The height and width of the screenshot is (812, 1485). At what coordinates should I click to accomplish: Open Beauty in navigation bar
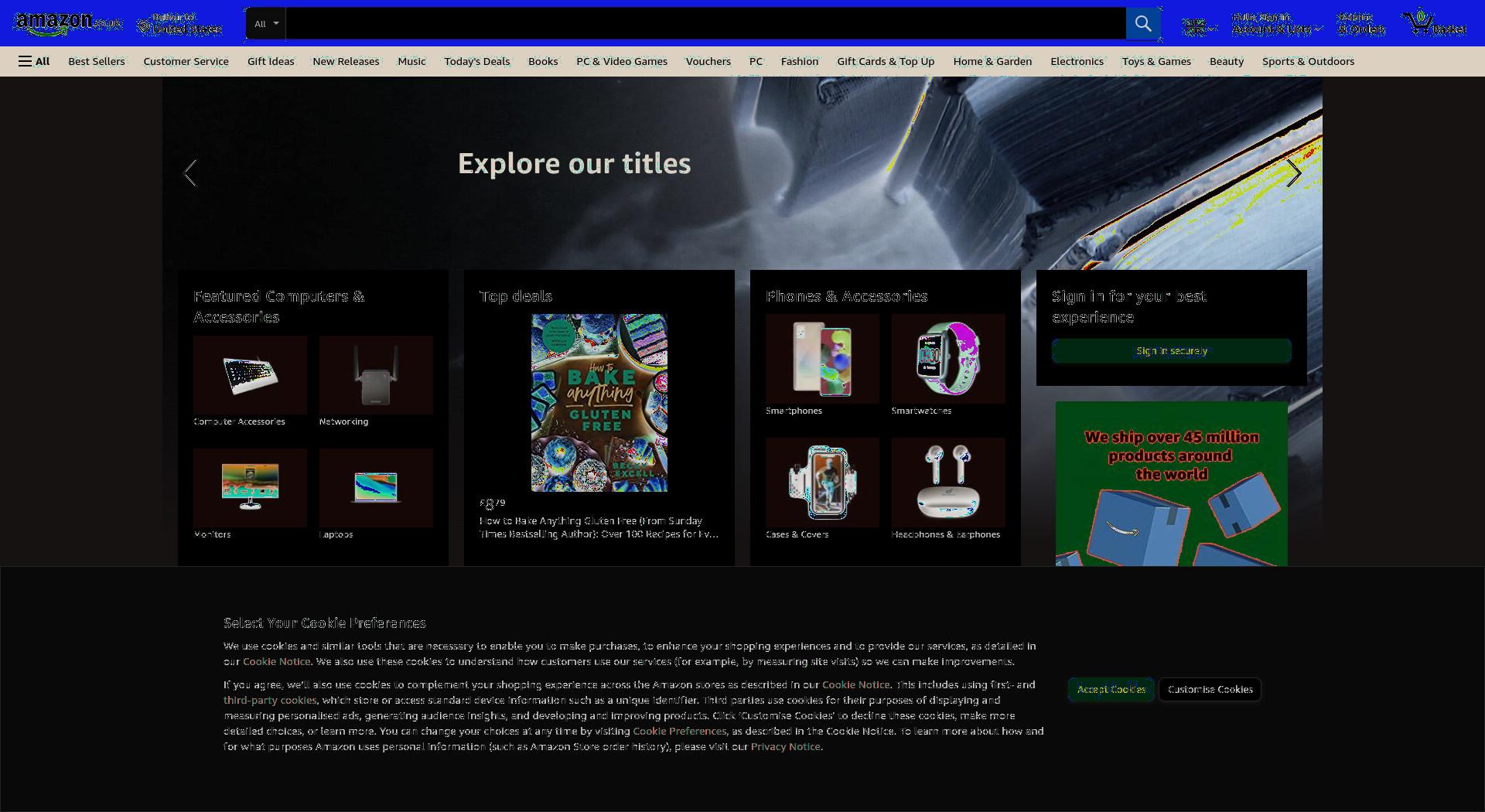[1227, 61]
